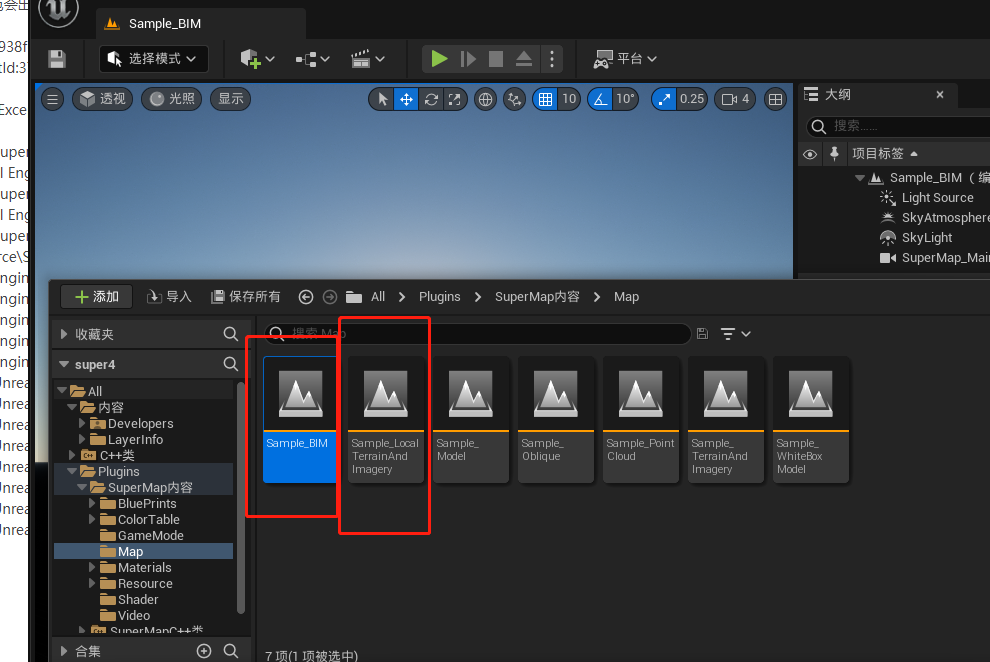Toggle surface snapping icon

(x=515, y=99)
